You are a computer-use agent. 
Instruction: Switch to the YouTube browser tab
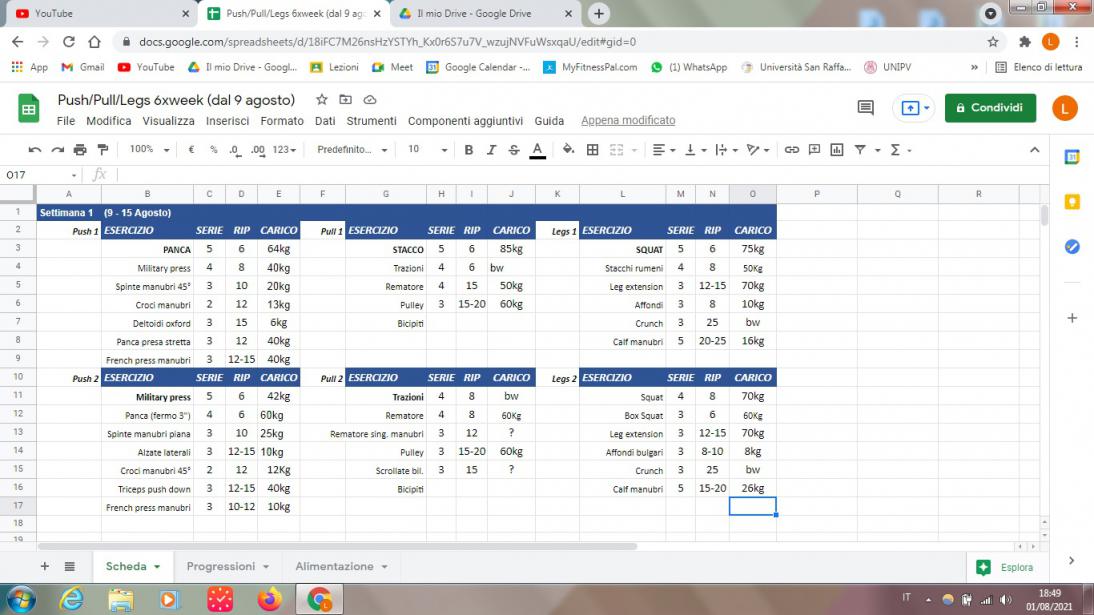point(101,13)
